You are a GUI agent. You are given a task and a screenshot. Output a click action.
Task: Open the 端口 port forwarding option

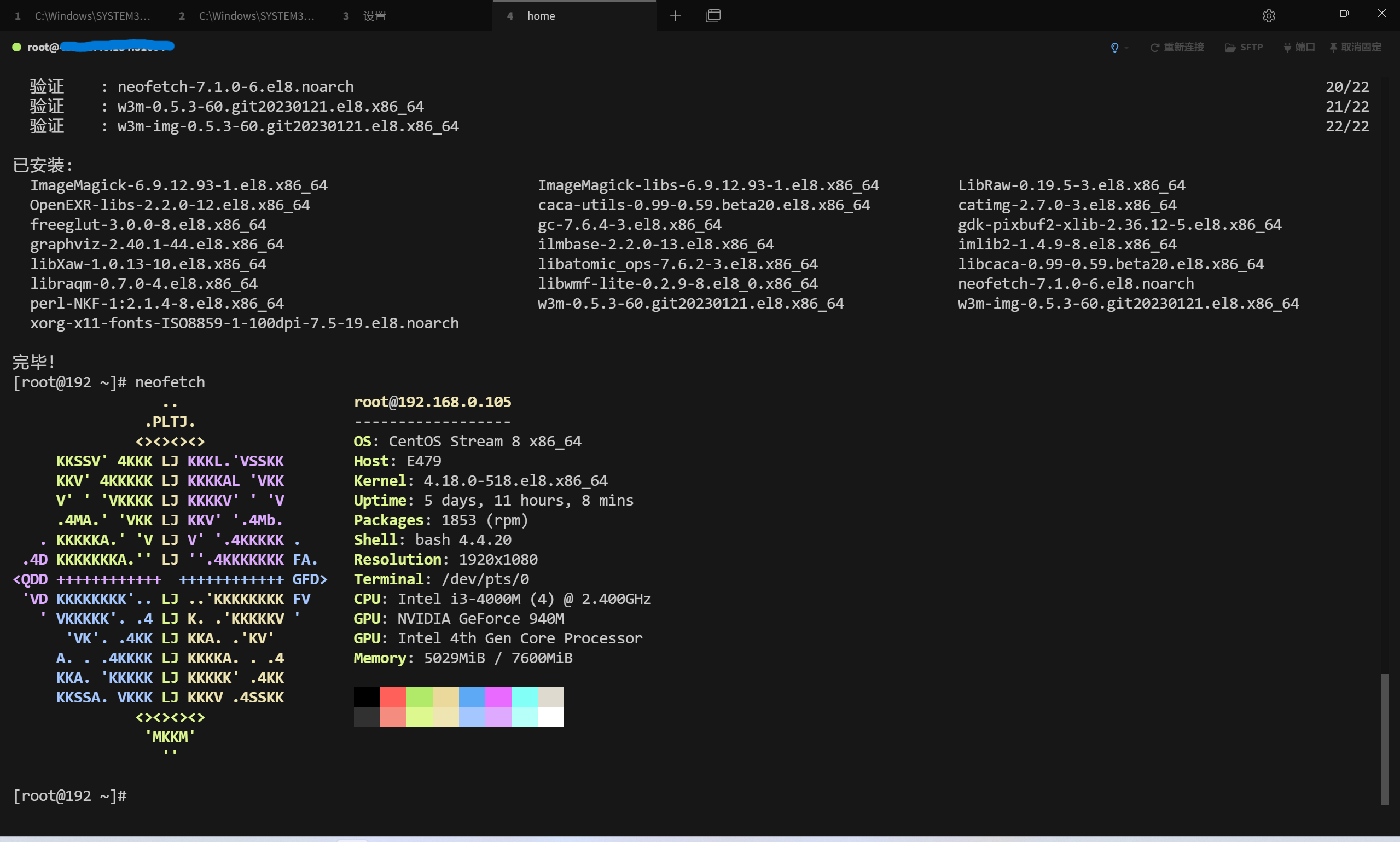1299,48
